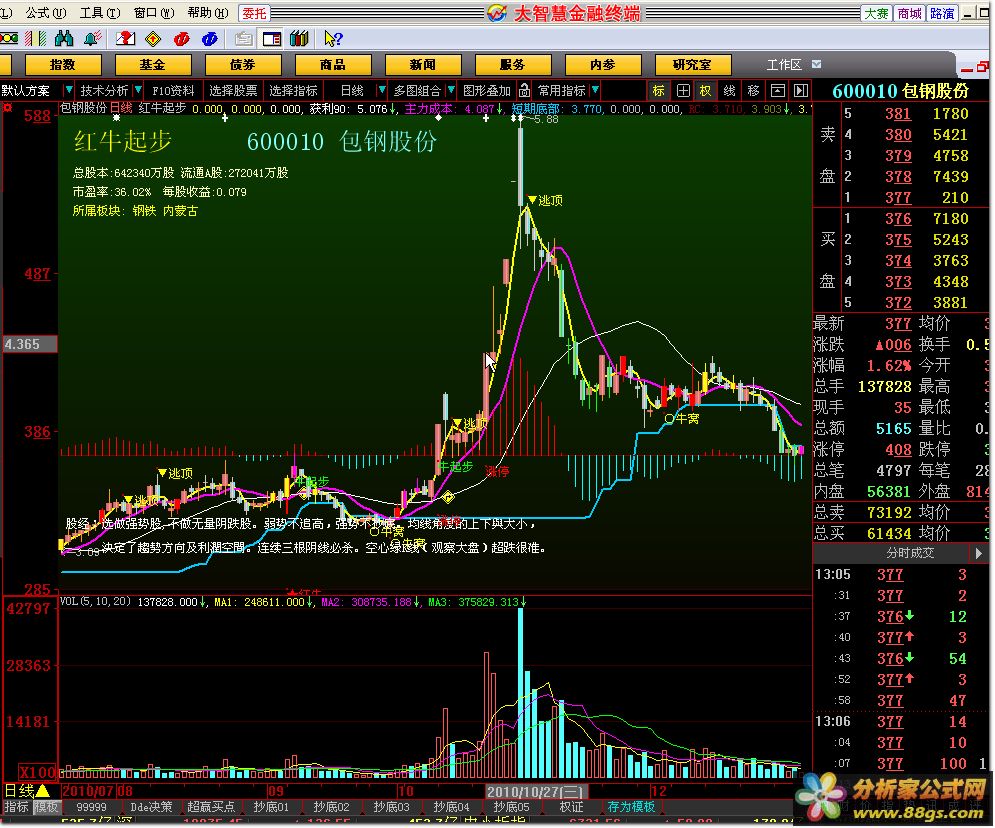The height and width of the screenshot is (828, 995).
Task: Open the 研究室 section
Action: (x=693, y=65)
